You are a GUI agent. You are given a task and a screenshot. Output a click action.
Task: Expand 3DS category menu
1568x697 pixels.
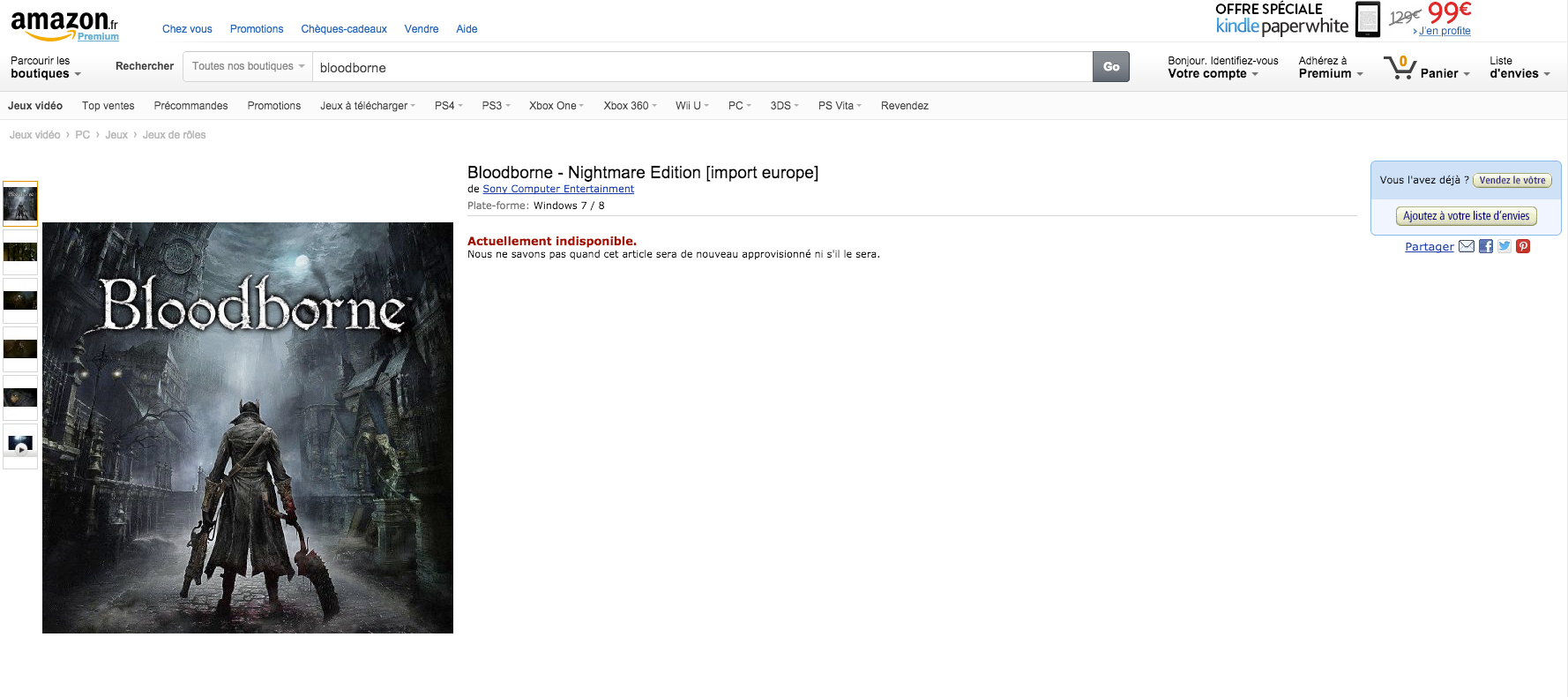pos(784,106)
